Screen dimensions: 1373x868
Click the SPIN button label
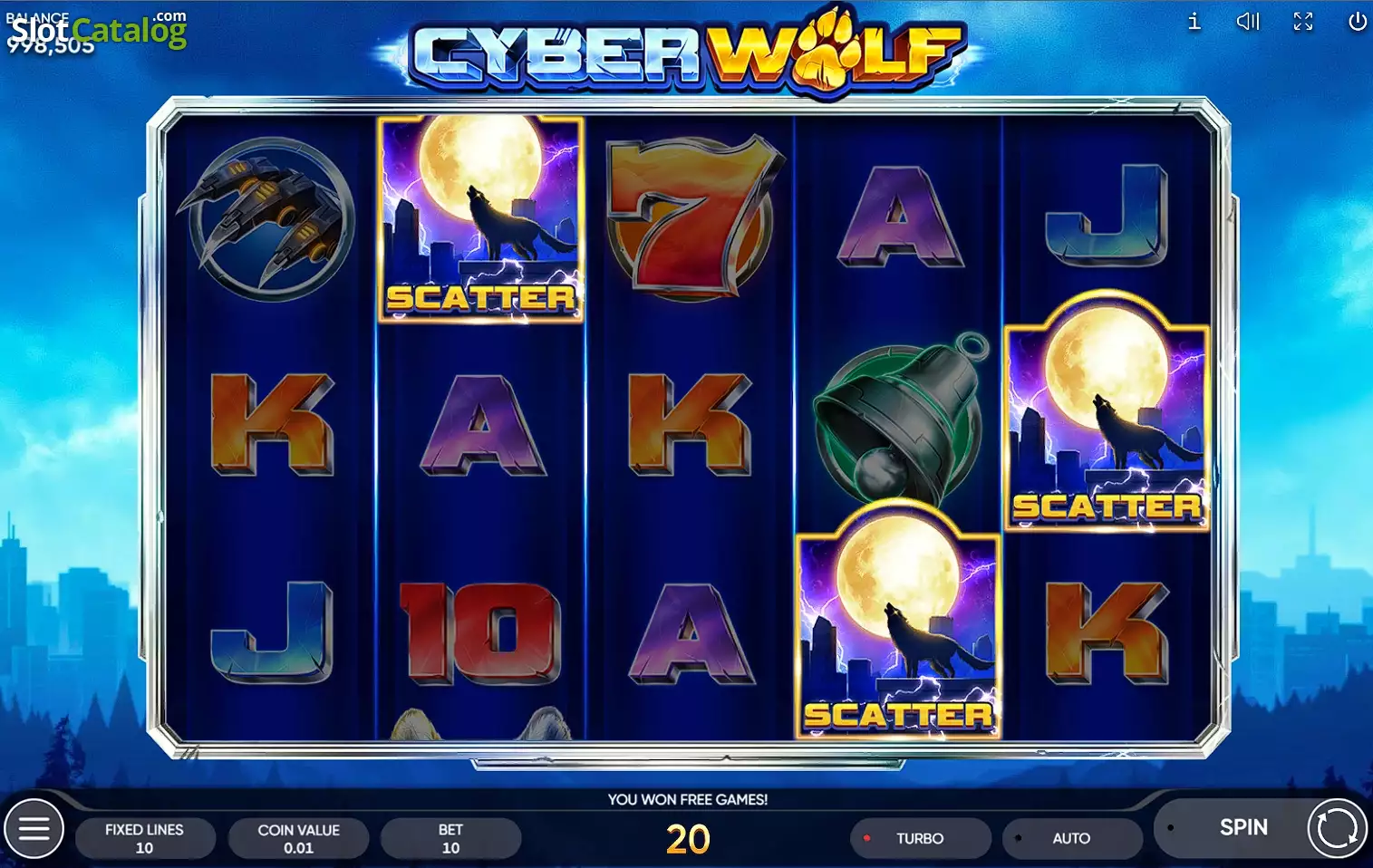coord(1243,827)
